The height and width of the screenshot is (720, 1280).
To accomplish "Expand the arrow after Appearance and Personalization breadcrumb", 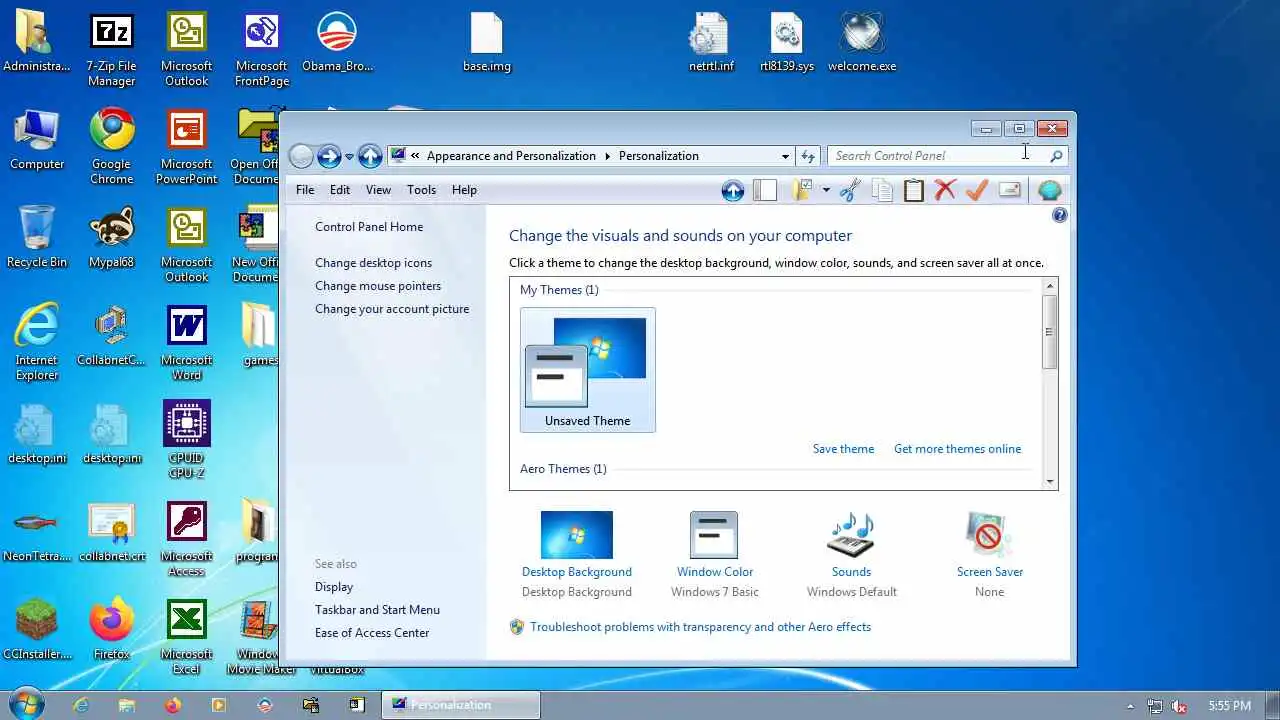I will point(607,156).
